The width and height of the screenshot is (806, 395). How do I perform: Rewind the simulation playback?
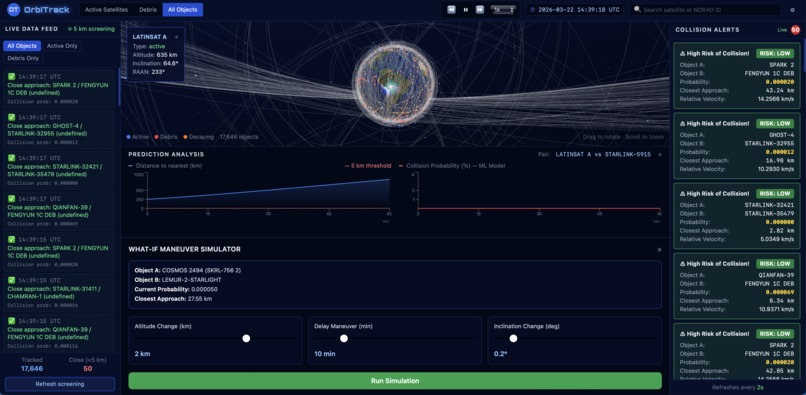[451, 9]
